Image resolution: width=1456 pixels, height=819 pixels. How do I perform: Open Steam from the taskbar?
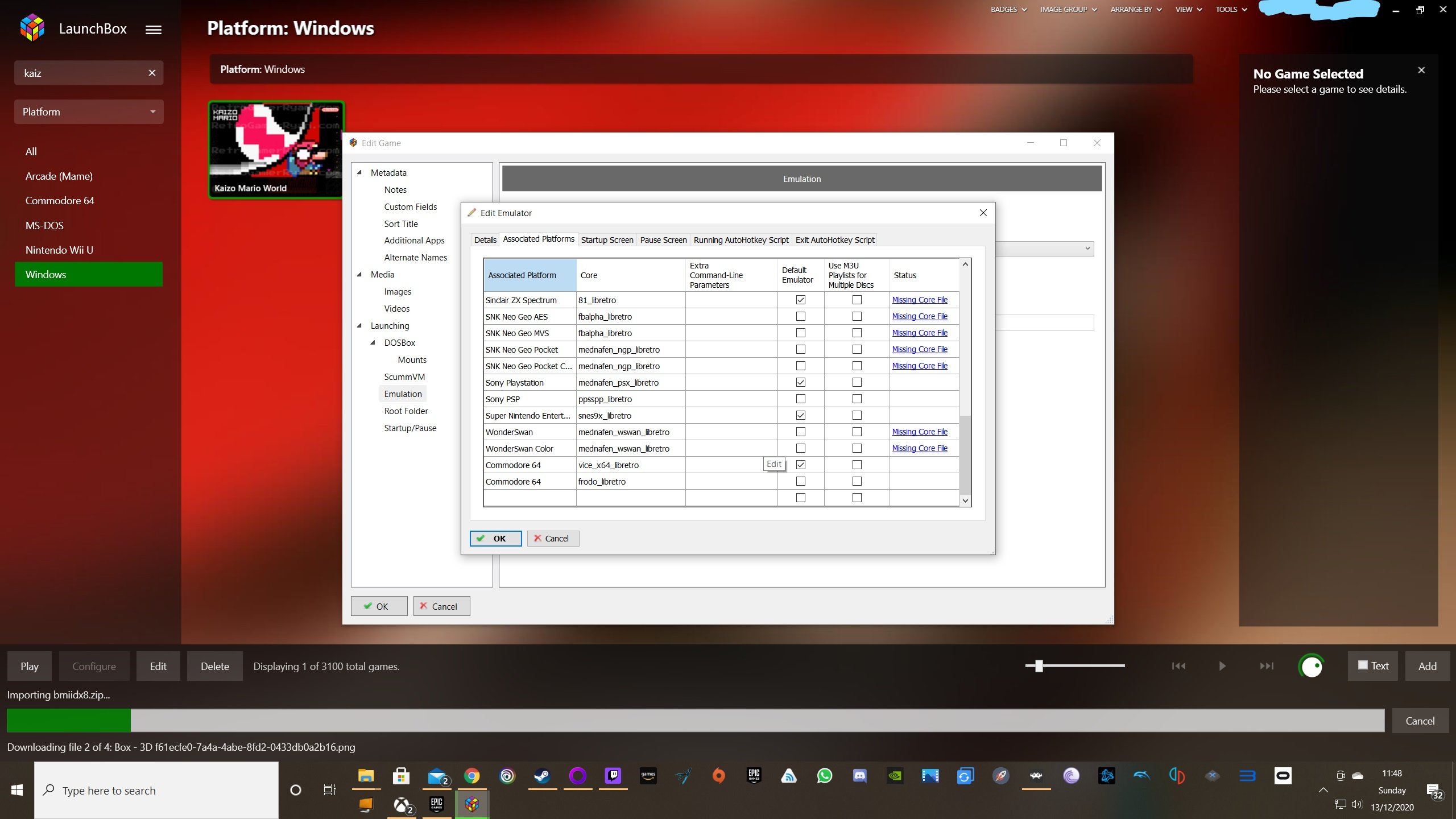pos(542,776)
